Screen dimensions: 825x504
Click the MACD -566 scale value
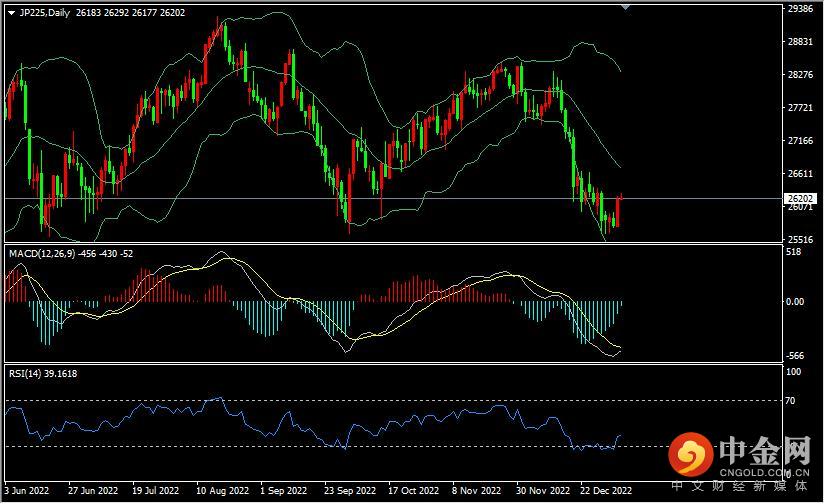[x=794, y=355]
